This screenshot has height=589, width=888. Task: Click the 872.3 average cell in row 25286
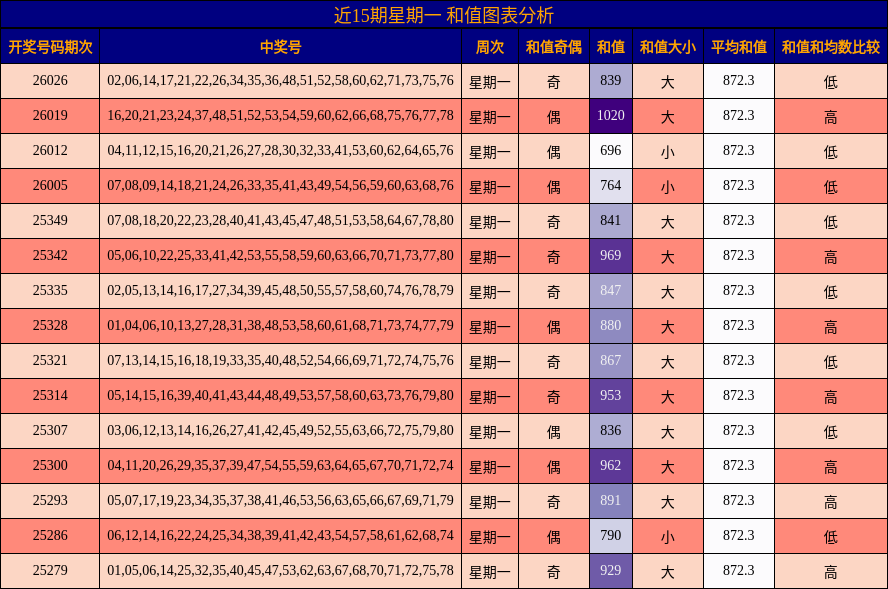click(738, 534)
